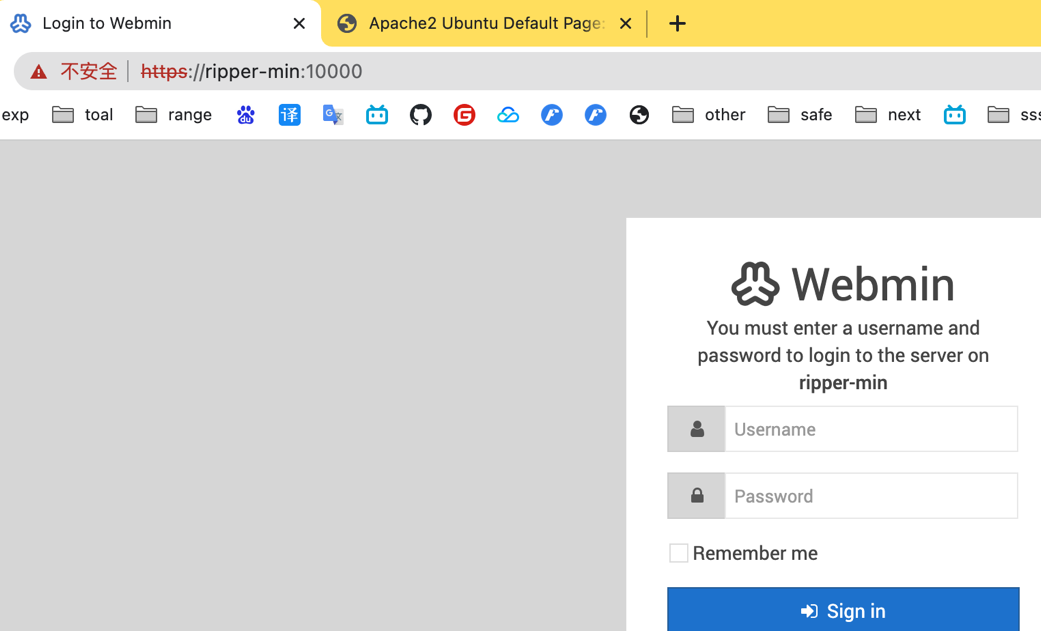Viewport: 1041px width, 631px height.
Task: Open the range bookmark folder
Action: (173, 115)
